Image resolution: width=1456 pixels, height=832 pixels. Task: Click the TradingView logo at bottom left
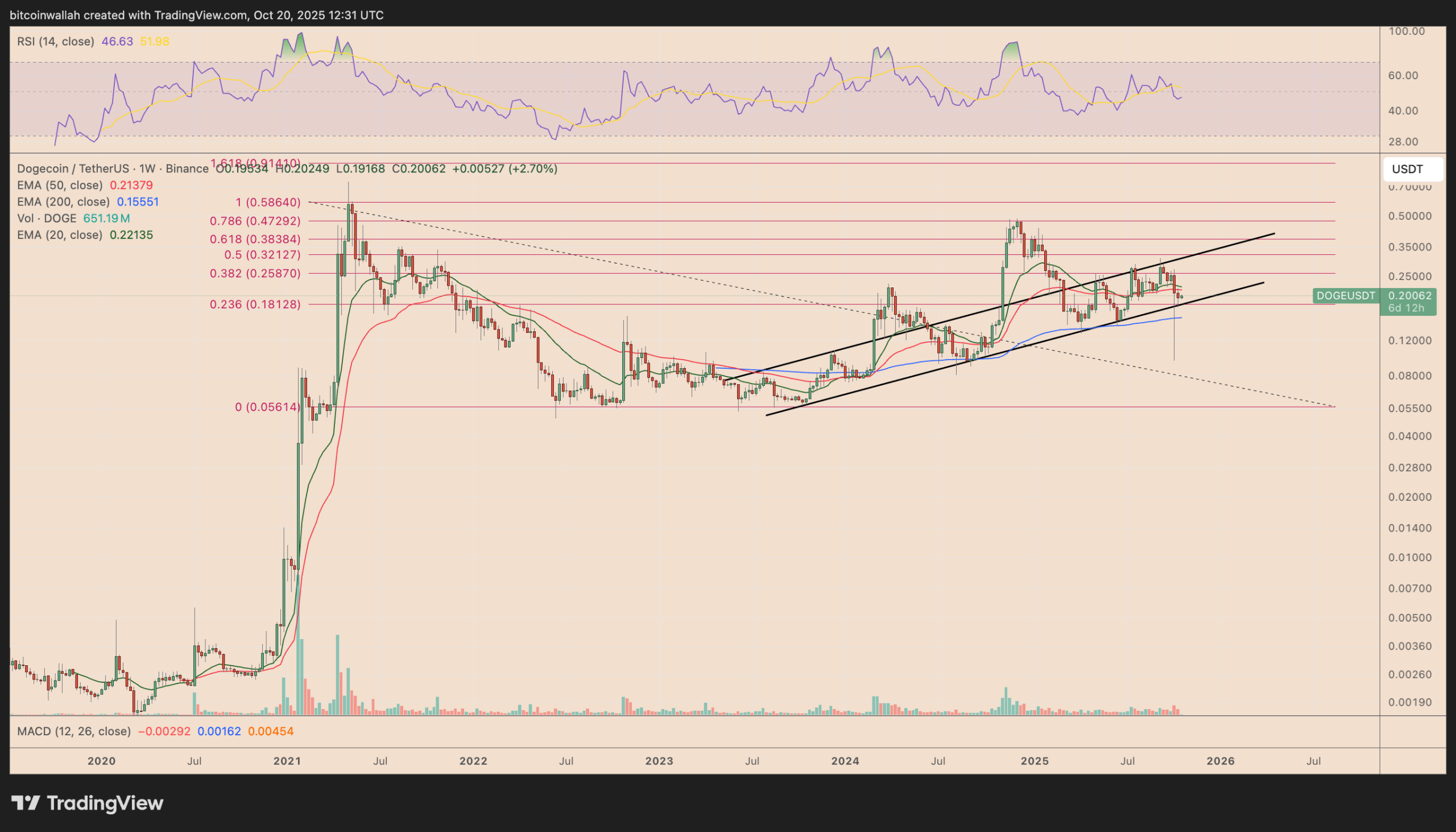pyautogui.click(x=88, y=803)
